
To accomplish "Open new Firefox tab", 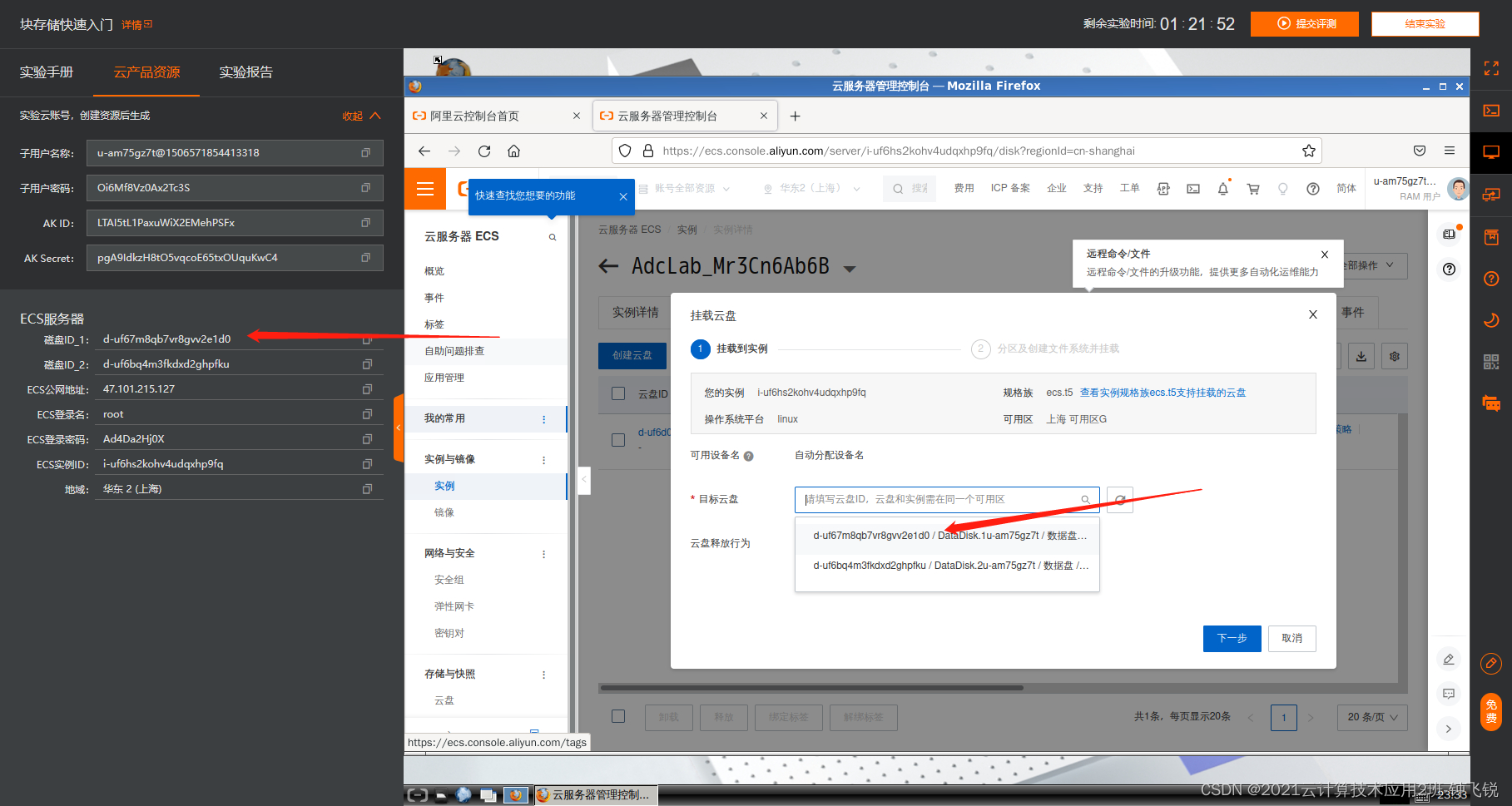I will [x=795, y=116].
